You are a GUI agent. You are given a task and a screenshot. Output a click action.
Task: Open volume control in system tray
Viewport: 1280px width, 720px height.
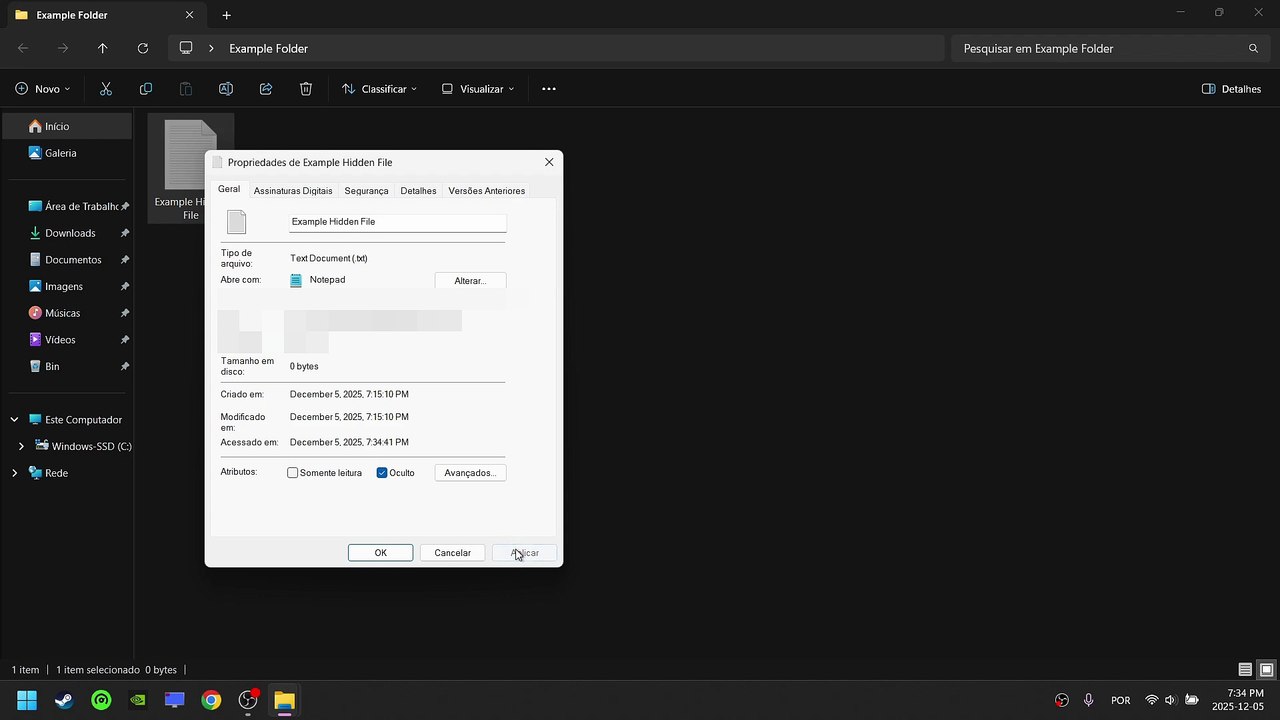1171,700
